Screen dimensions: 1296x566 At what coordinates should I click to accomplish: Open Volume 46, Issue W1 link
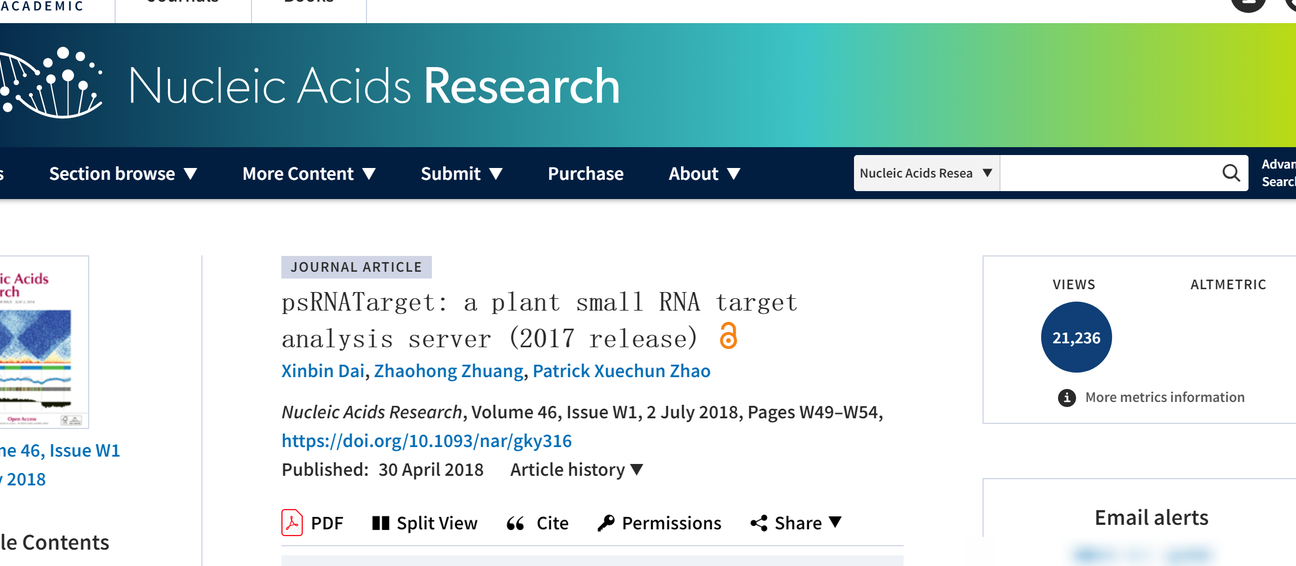click(60, 450)
